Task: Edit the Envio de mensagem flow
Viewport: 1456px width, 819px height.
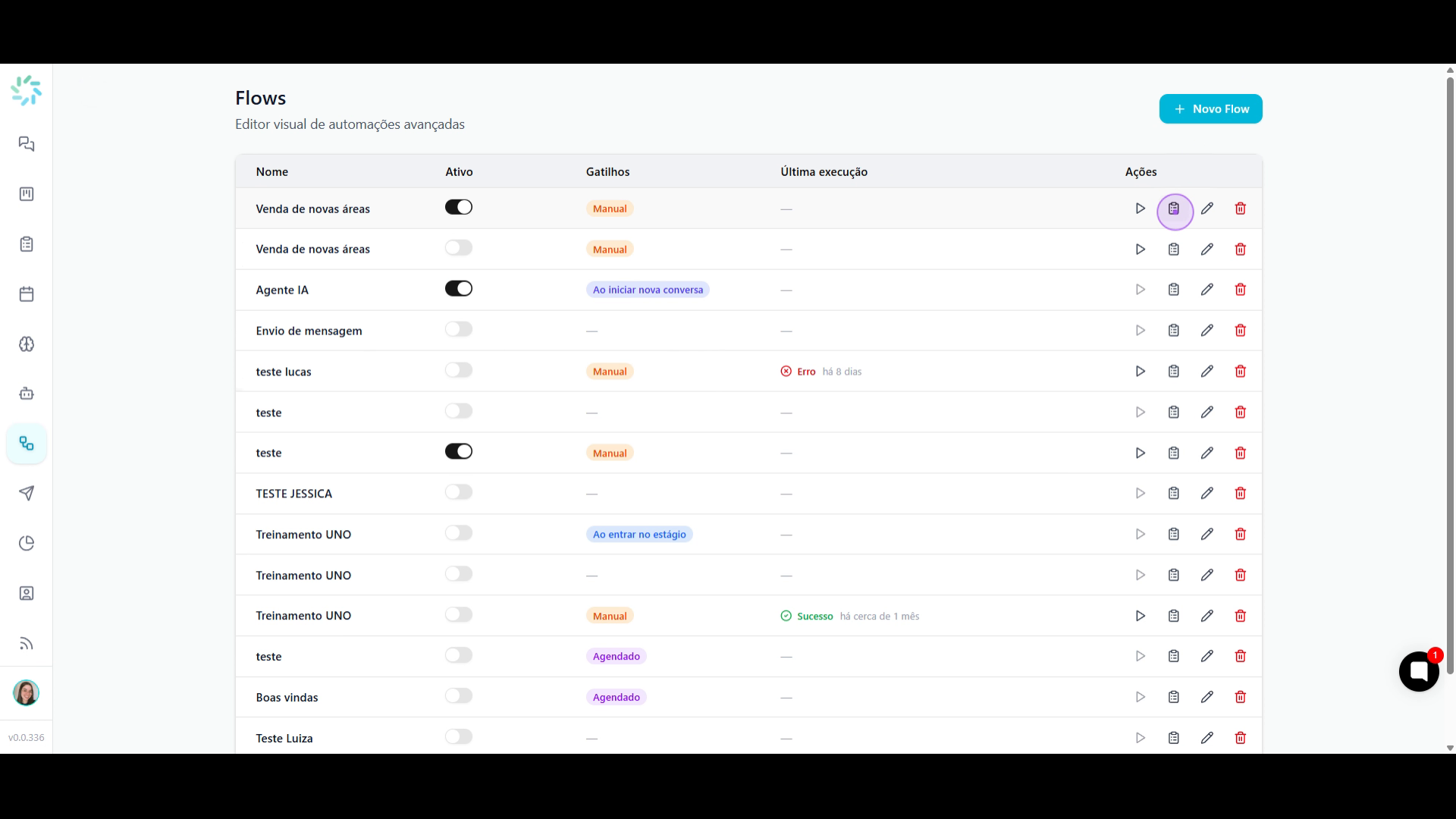Action: coord(1207,331)
